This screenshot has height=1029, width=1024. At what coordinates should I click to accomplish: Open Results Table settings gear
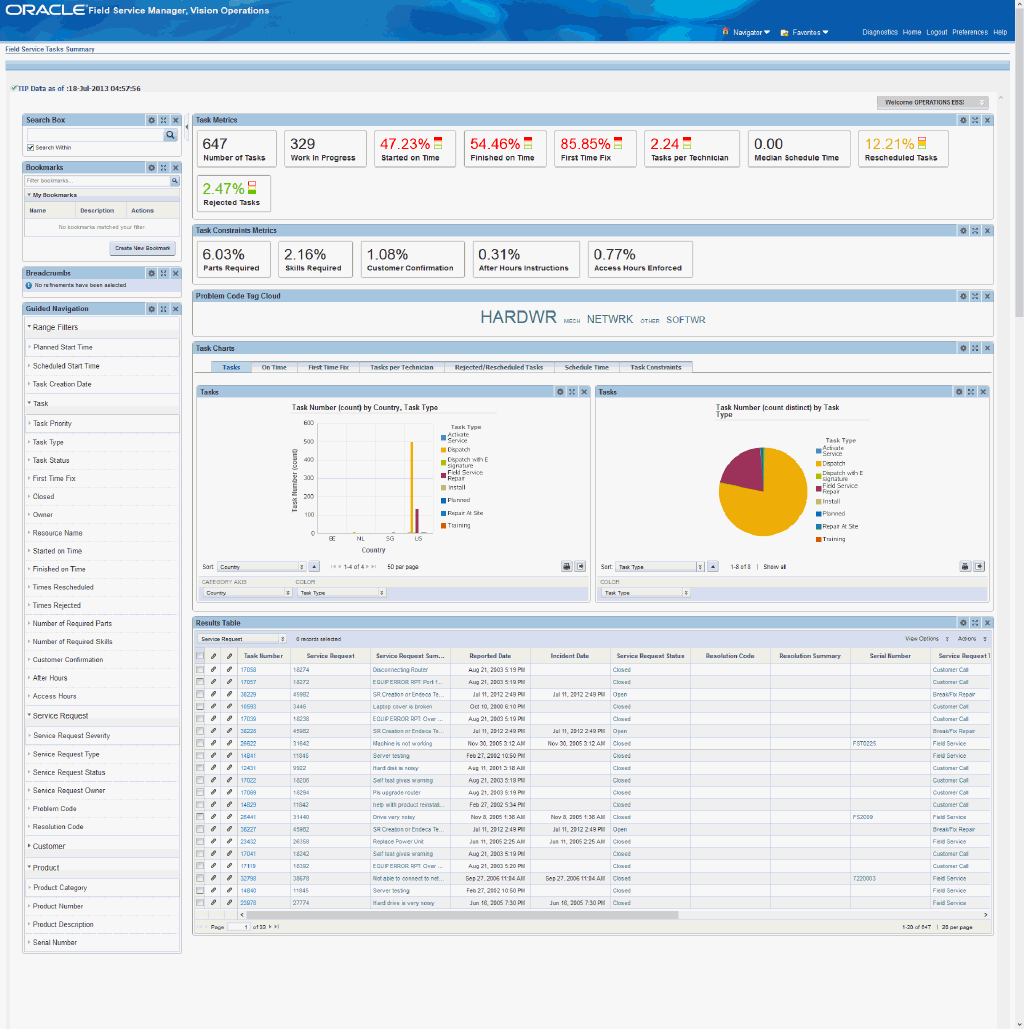963,623
